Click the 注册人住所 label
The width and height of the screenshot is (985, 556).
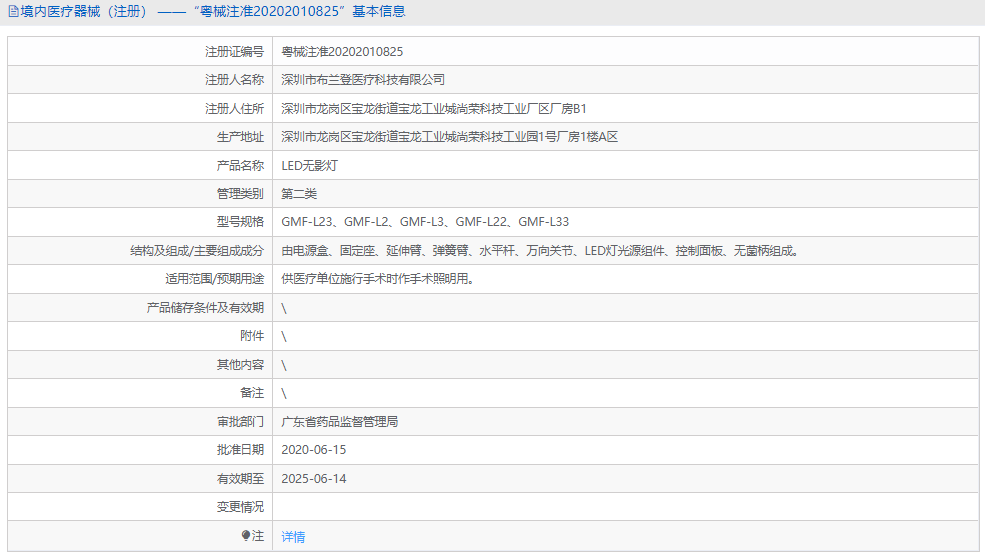[x=234, y=109]
